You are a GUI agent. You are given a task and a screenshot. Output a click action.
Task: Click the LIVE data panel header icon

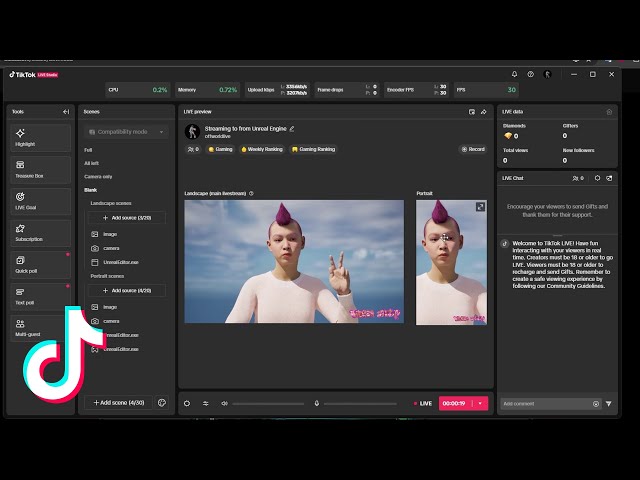pyautogui.click(x=609, y=111)
